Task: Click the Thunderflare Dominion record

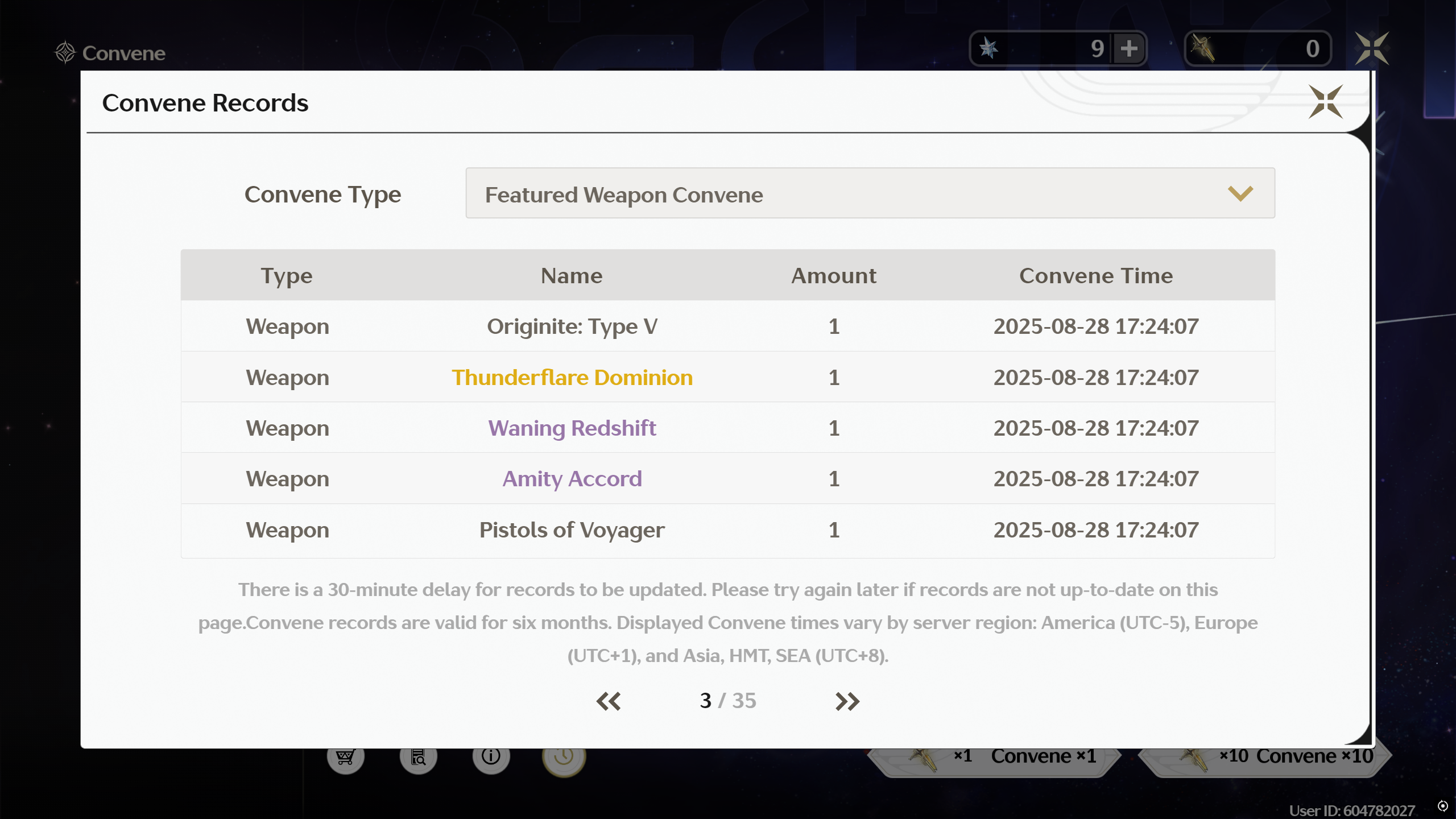Action: (572, 378)
